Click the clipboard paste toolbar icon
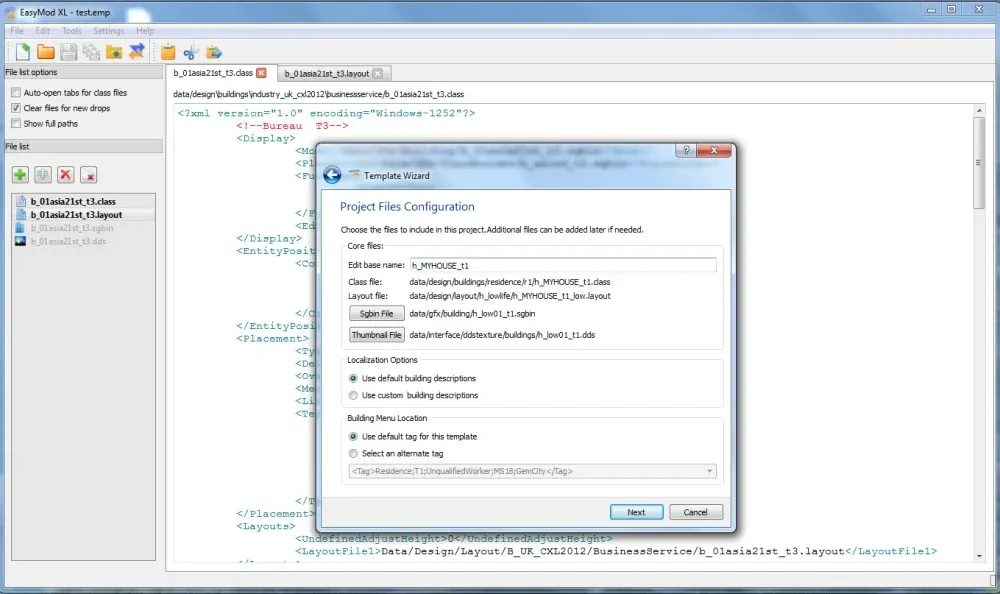The width and height of the screenshot is (1000, 594). coord(168,52)
